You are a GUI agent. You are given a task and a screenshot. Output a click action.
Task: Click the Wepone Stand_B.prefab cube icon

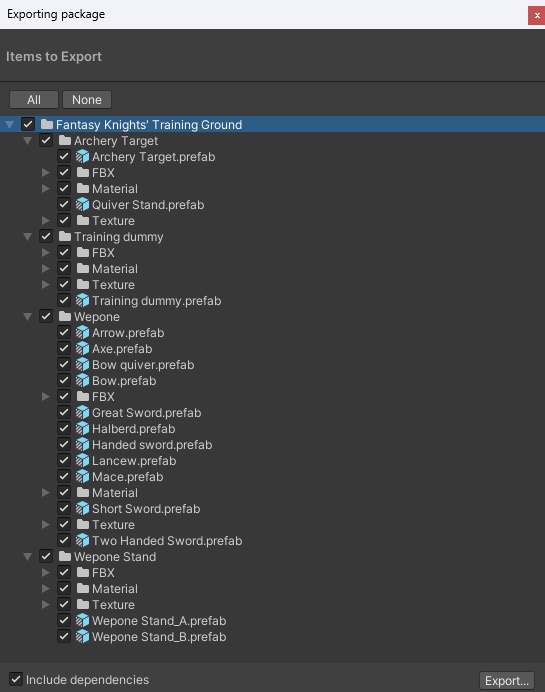click(82, 636)
